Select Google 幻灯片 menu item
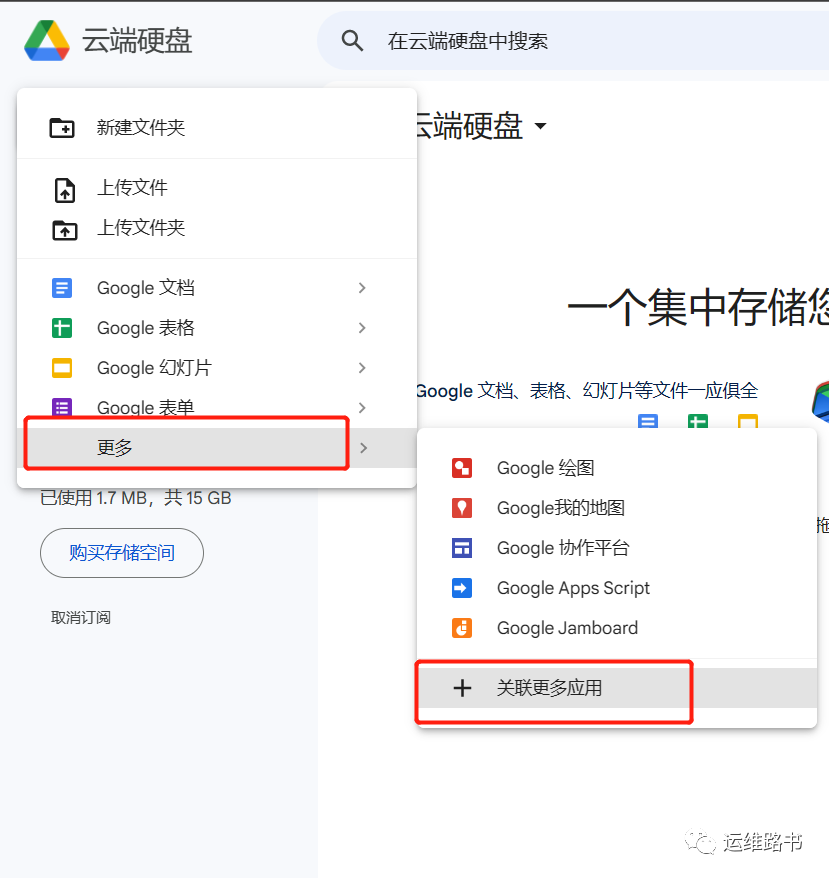829x878 pixels. (217, 368)
